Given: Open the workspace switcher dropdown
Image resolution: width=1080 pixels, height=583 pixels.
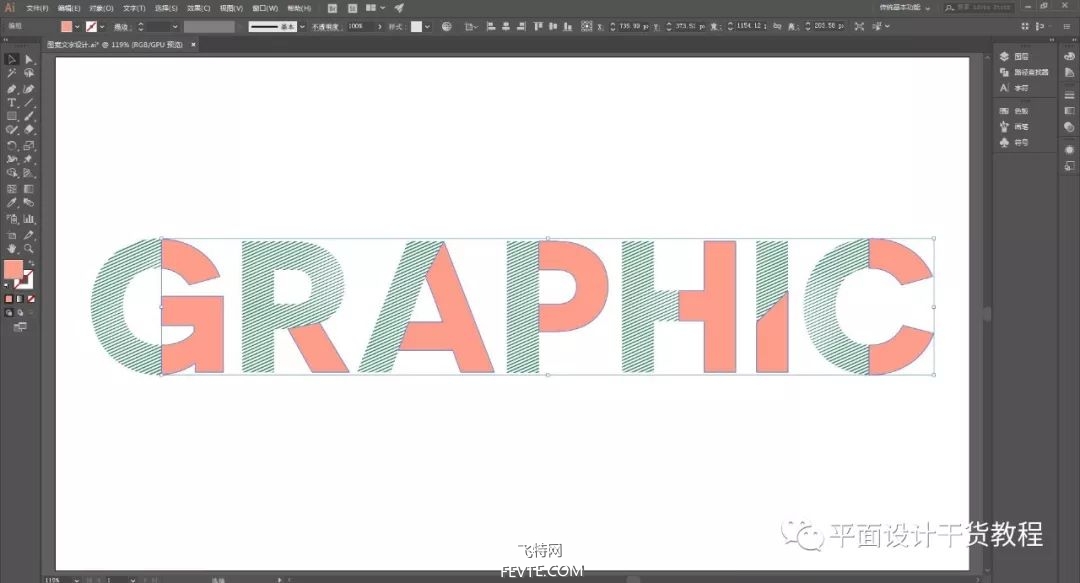Looking at the screenshot, I should point(905,8).
